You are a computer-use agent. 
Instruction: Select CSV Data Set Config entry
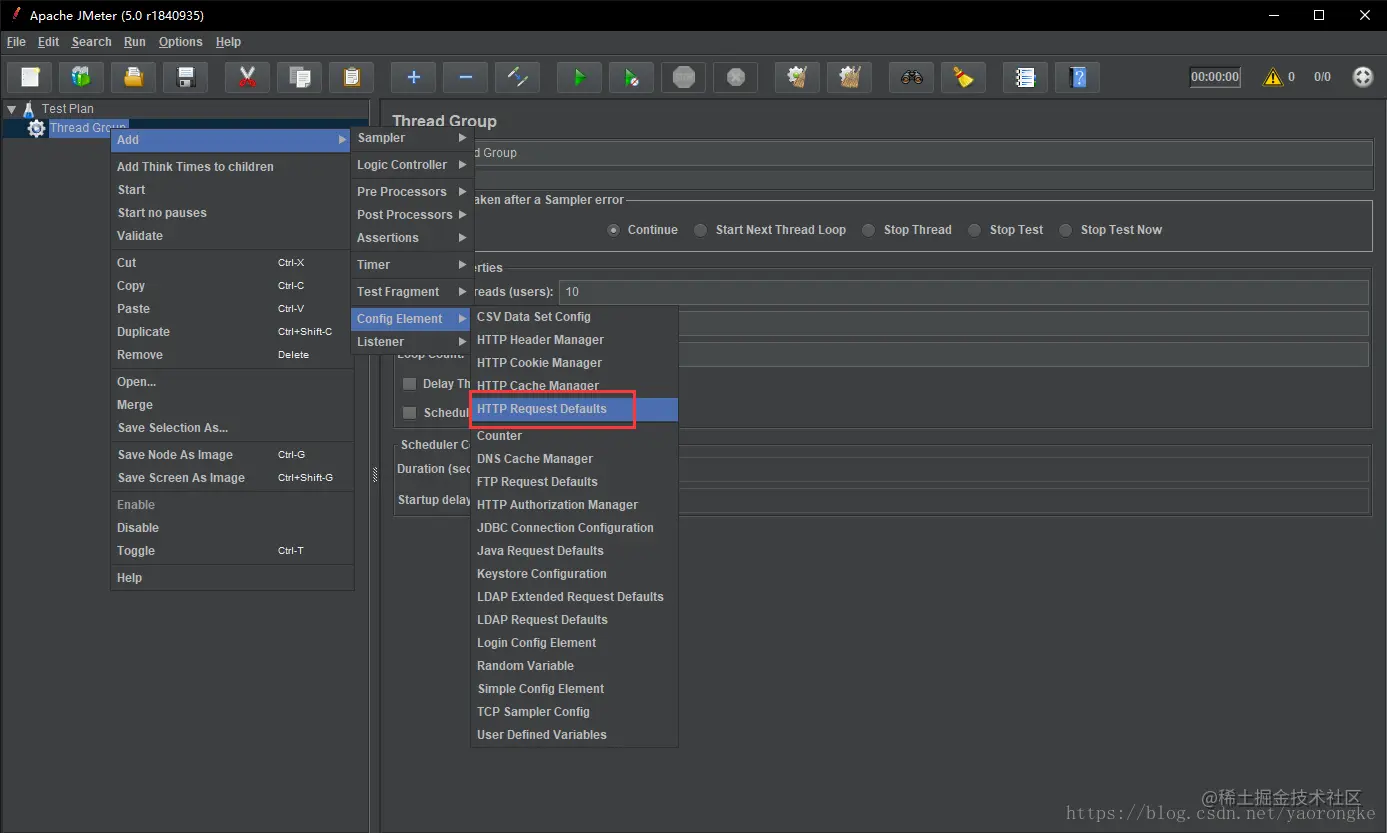point(575,317)
